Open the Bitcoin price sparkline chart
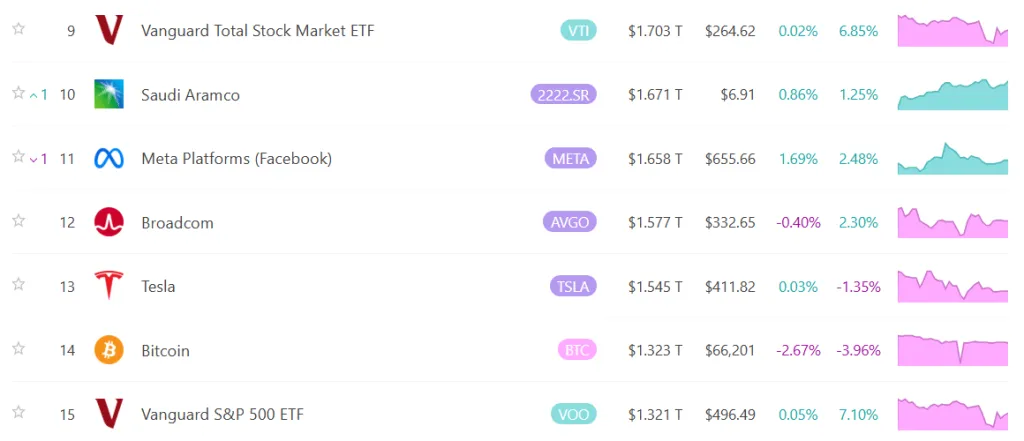Screen dimensions: 1024x441 click(953, 350)
